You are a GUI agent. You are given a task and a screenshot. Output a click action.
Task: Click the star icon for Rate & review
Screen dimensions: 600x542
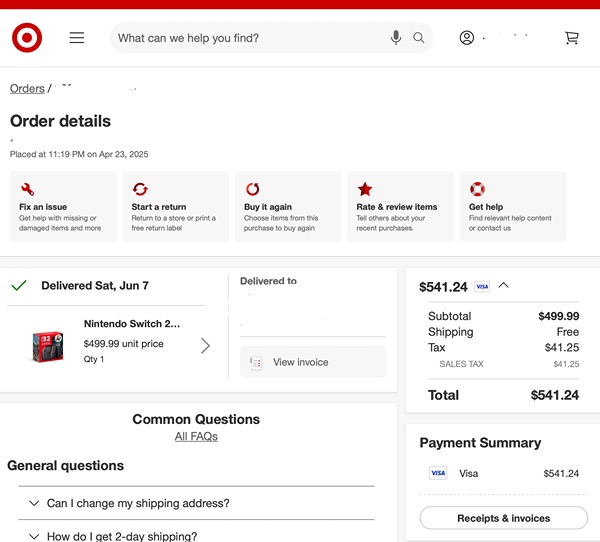click(x=365, y=189)
